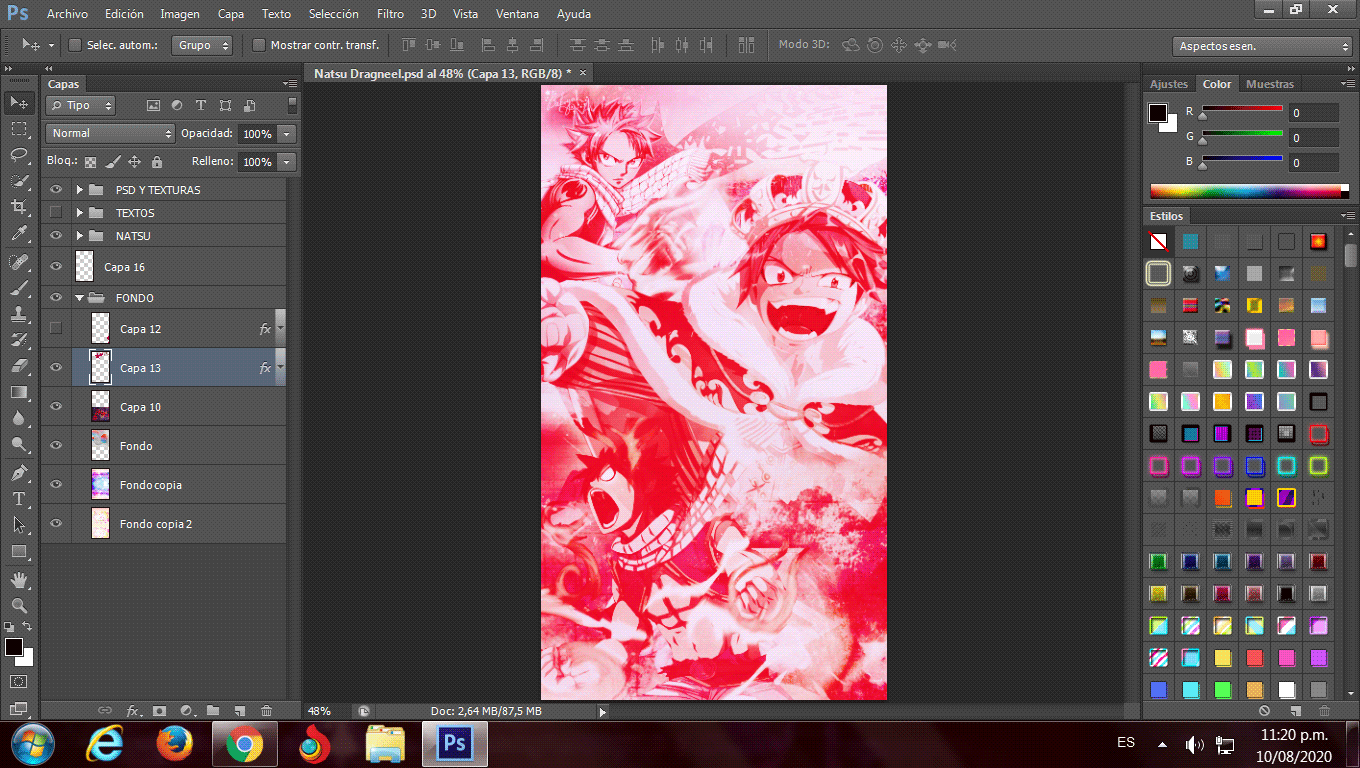Select the Path Selection tool

pos(18,524)
